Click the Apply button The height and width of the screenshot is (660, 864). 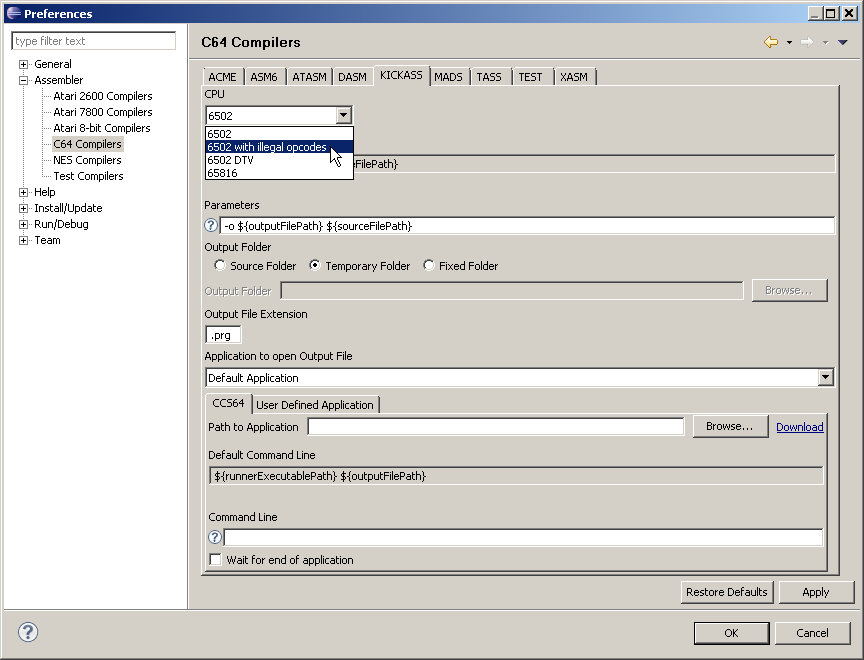pos(815,592)
